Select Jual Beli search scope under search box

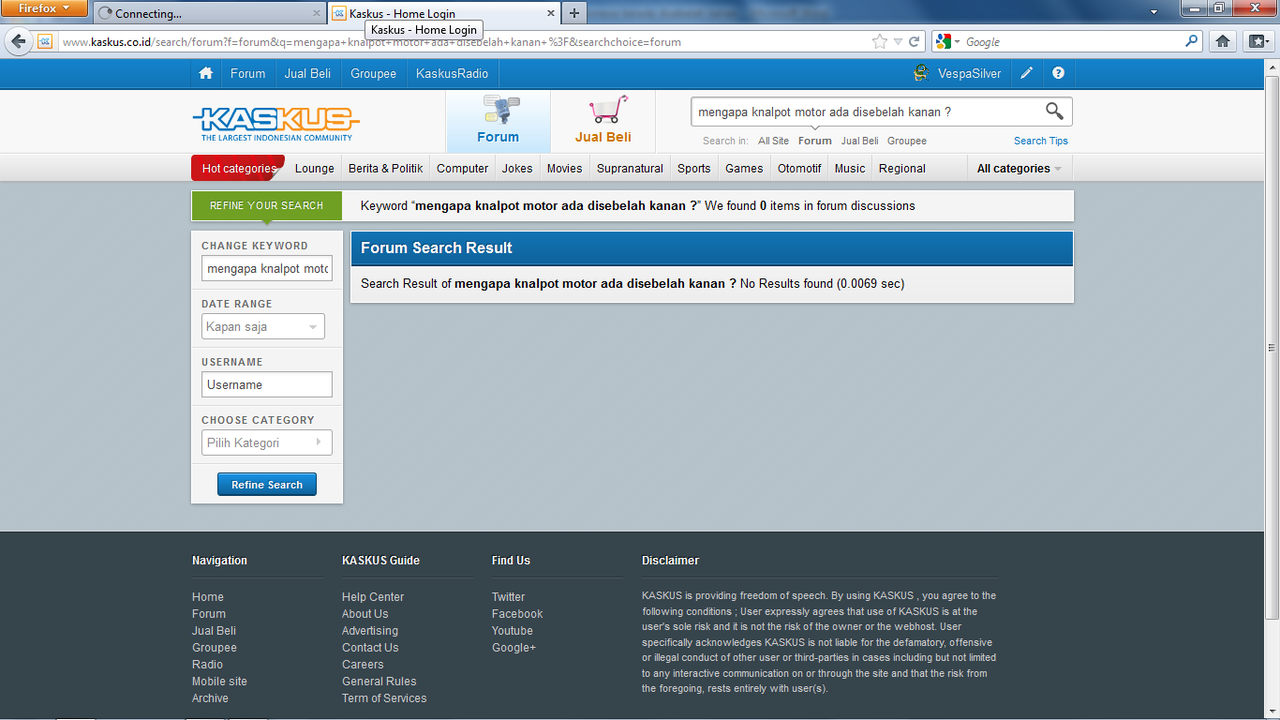(860, 141)
